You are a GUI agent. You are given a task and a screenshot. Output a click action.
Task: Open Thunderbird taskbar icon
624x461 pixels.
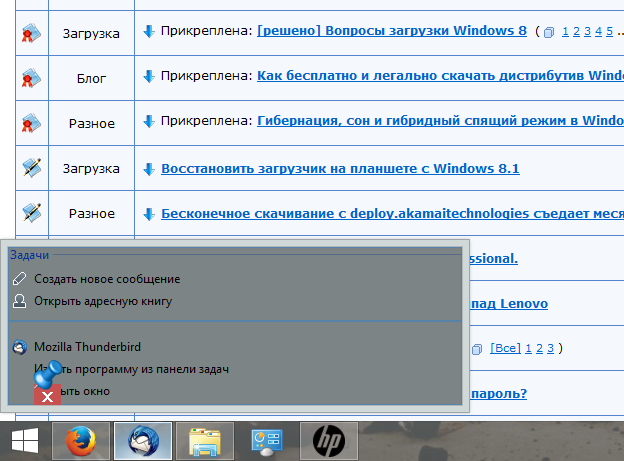143,441
